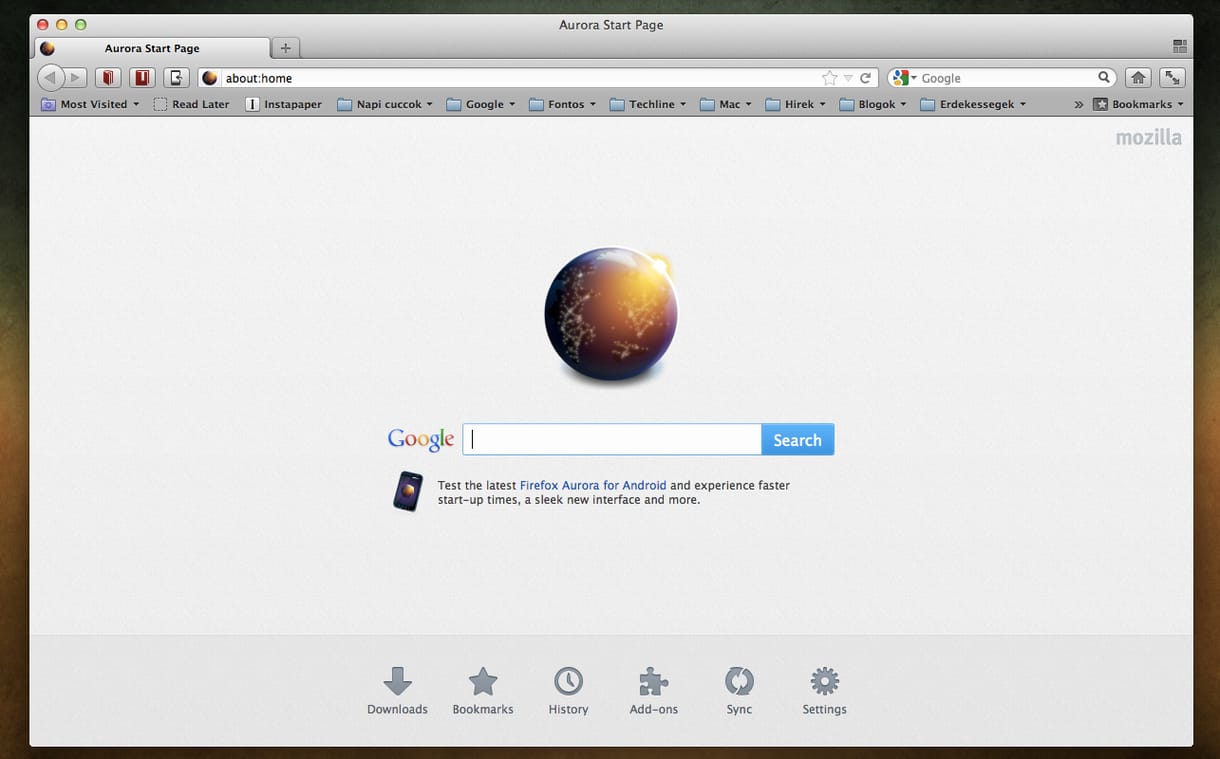Click the site identity icon in the address bar

pyautogui.click(x=210, y=78)
